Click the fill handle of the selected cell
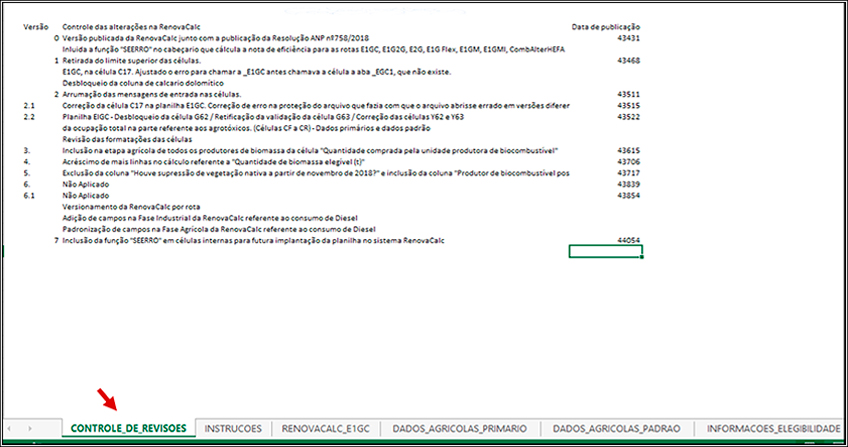Image resolution: width=848 pixels, height=447 pixels. (x=641, y=257)
